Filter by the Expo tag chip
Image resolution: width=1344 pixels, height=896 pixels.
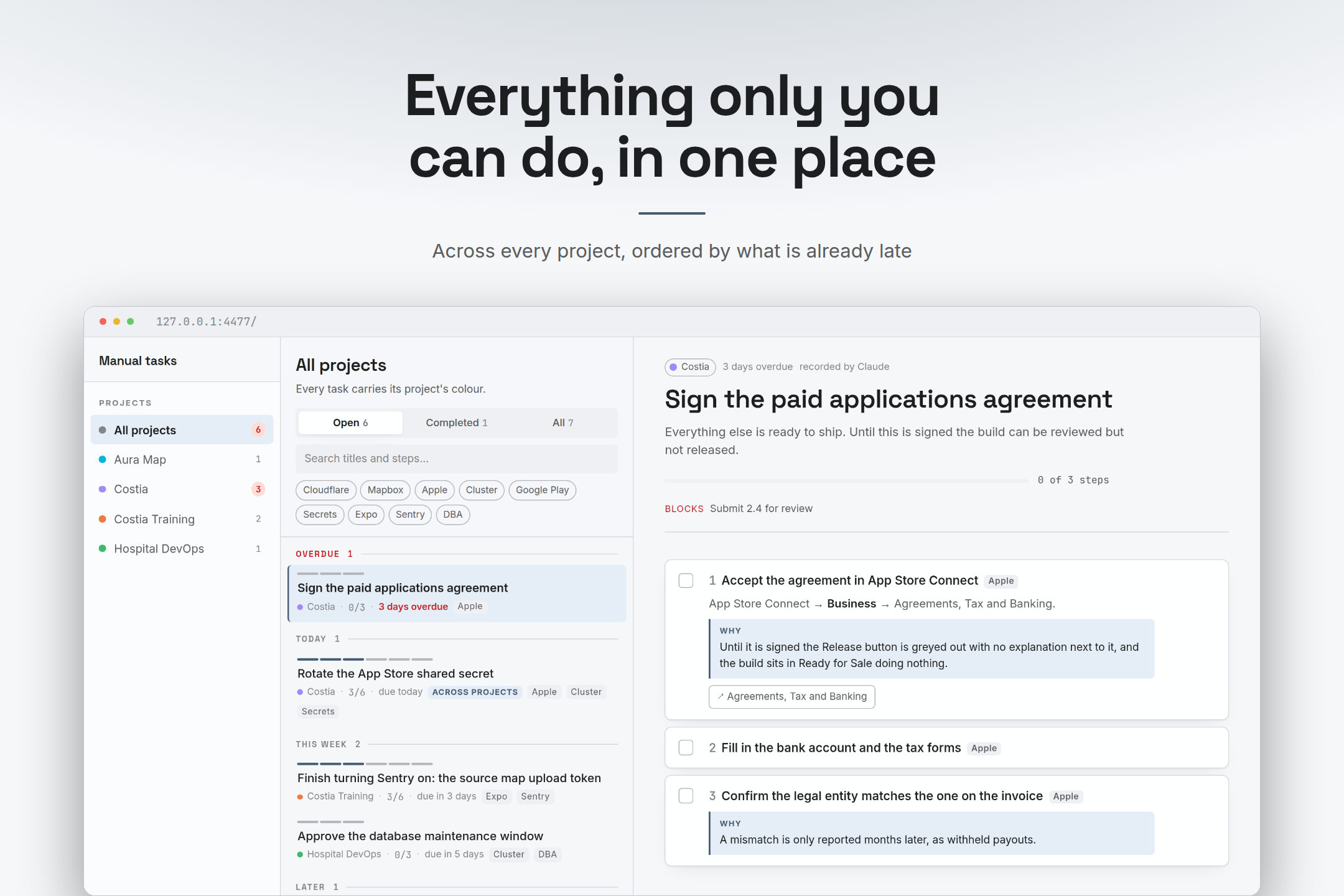click(x=366, y=515)
